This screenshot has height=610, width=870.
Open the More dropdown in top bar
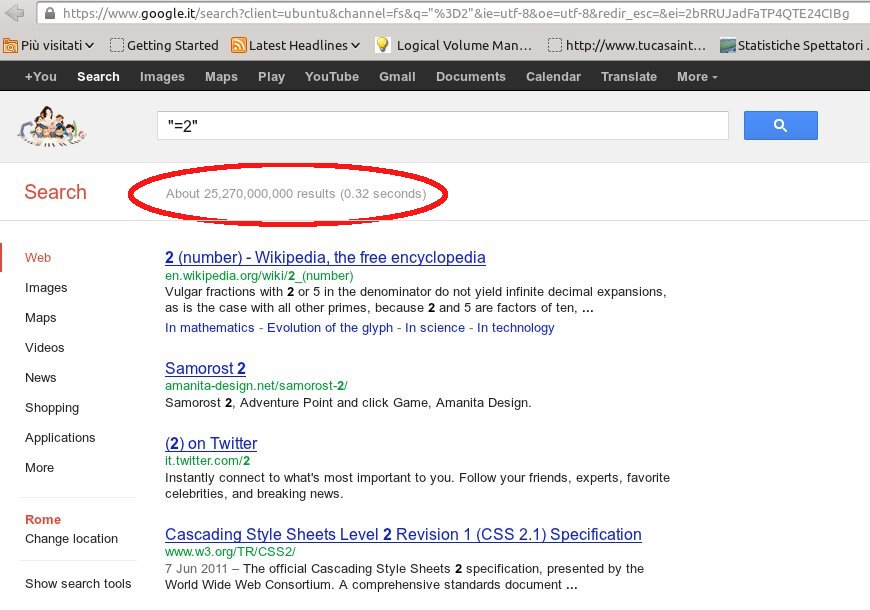coord(697,77)
